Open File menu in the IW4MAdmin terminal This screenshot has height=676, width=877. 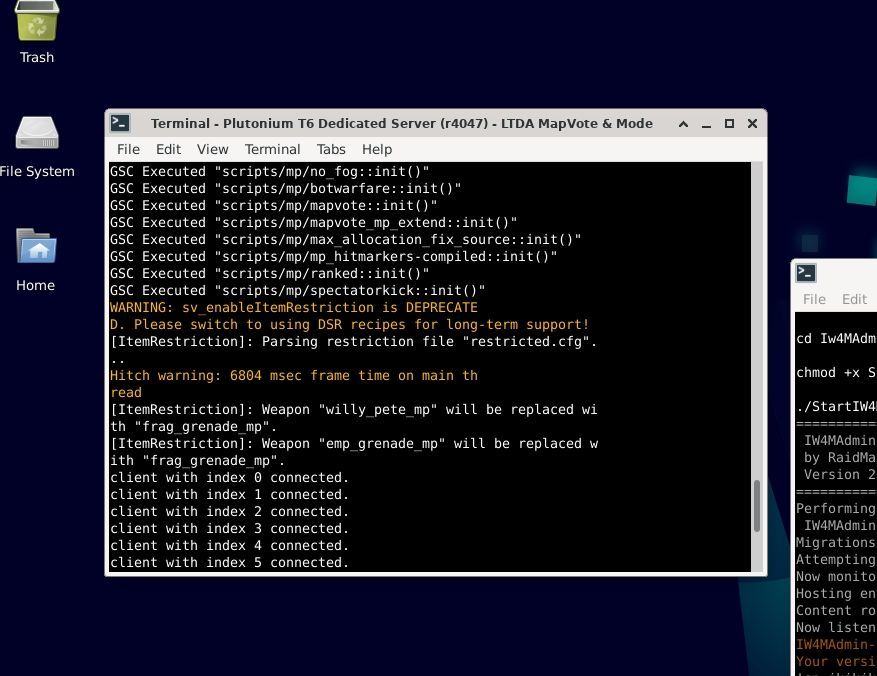pos(814,299)
